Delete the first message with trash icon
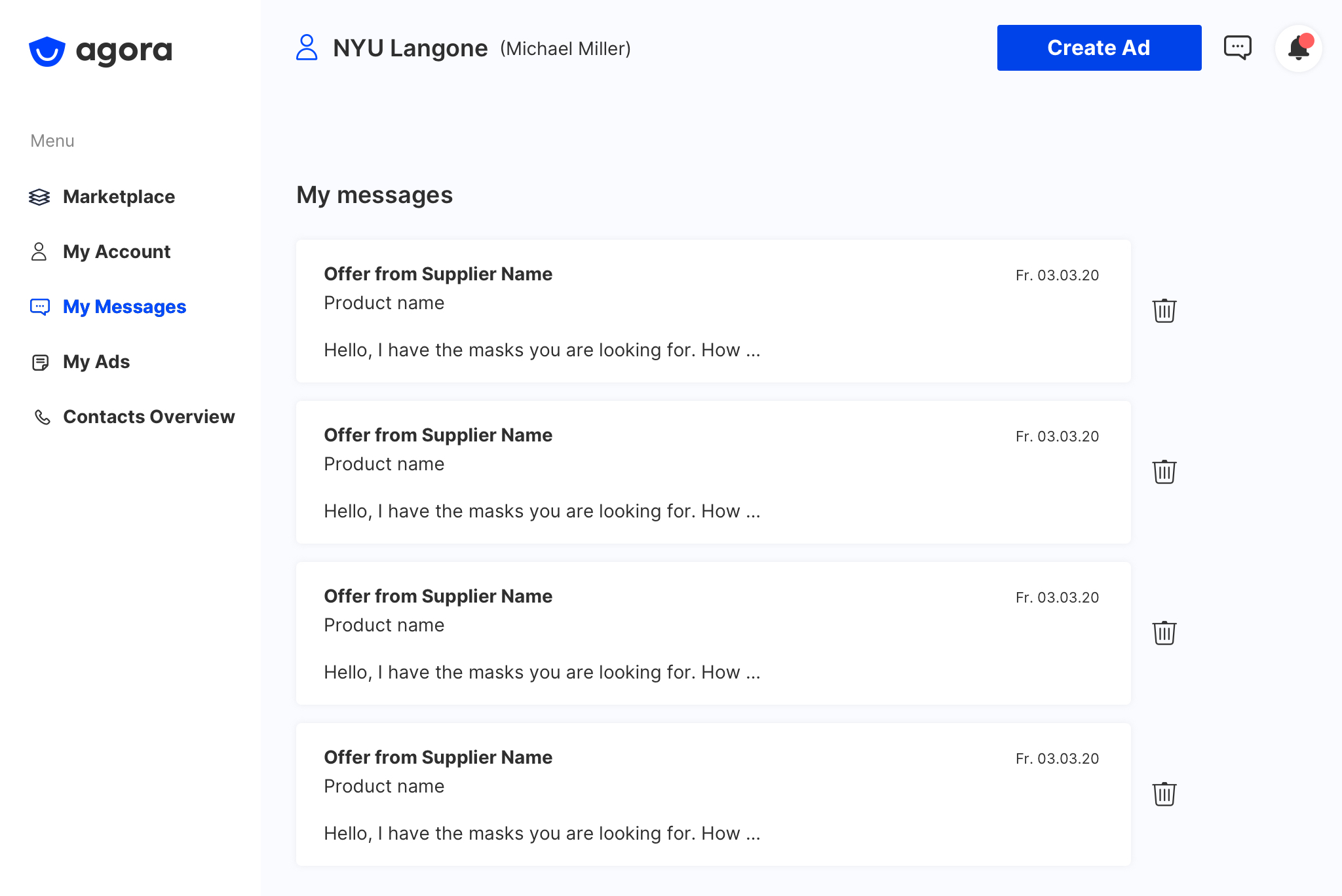The height and width of the screenshot is (896, 1342). pos(1164,310)
